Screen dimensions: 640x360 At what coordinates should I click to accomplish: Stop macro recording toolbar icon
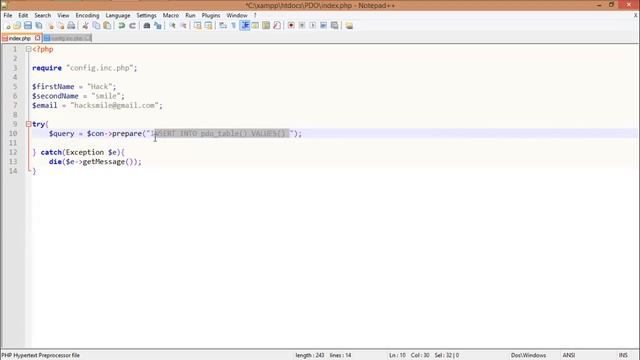(x=302, y=26)
